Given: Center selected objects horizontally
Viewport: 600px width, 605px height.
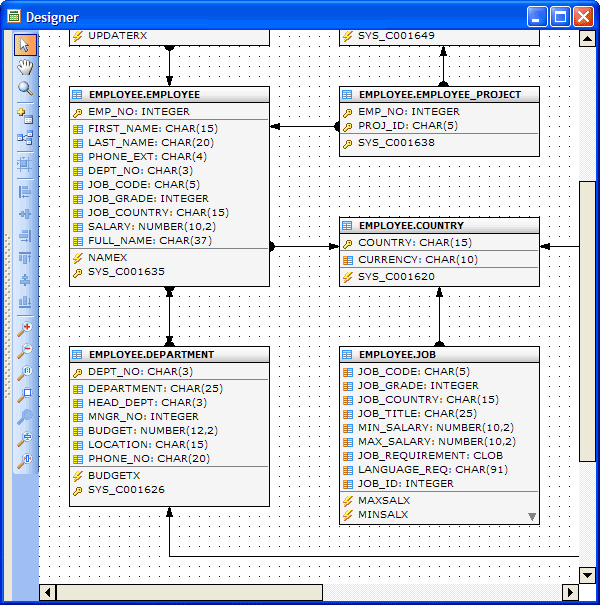Looking at the screenshot, I should (25, 214).
